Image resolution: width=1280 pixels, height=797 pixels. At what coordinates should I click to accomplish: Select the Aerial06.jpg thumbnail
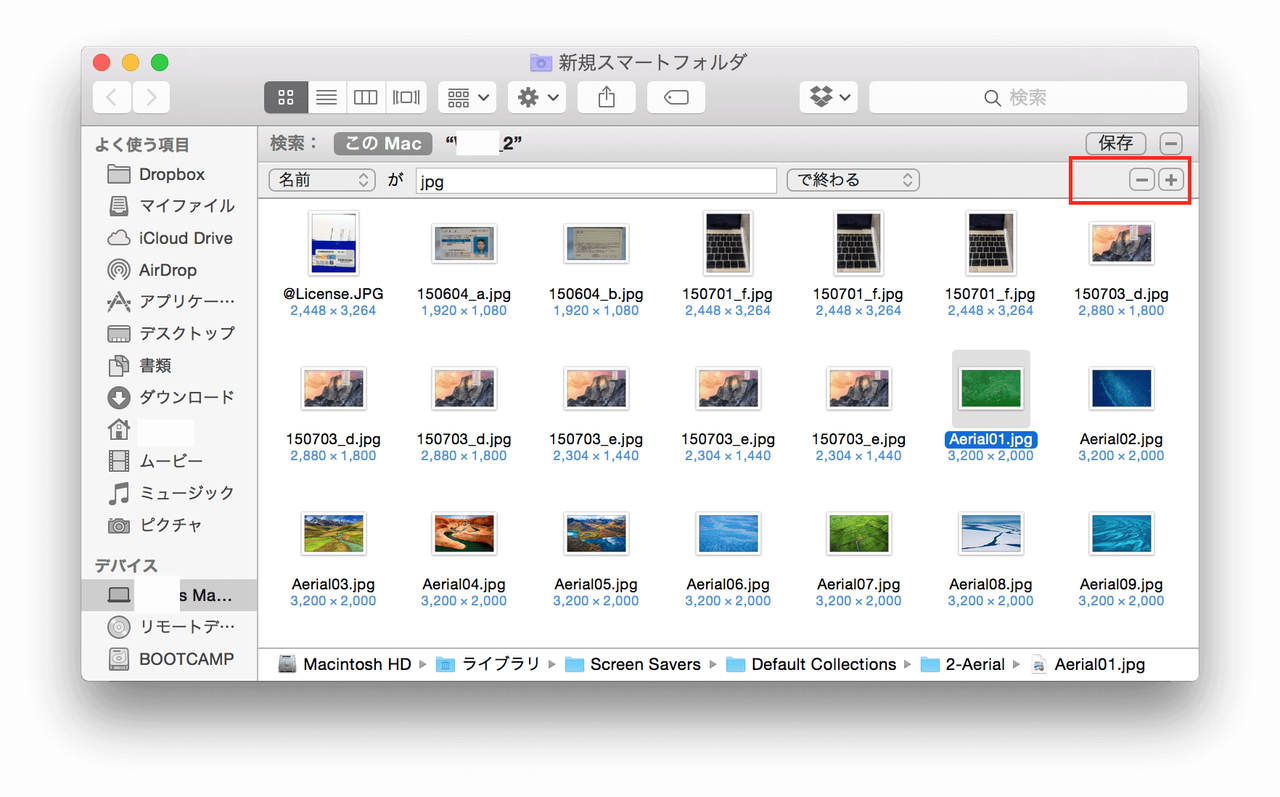[x=728, y=533]
